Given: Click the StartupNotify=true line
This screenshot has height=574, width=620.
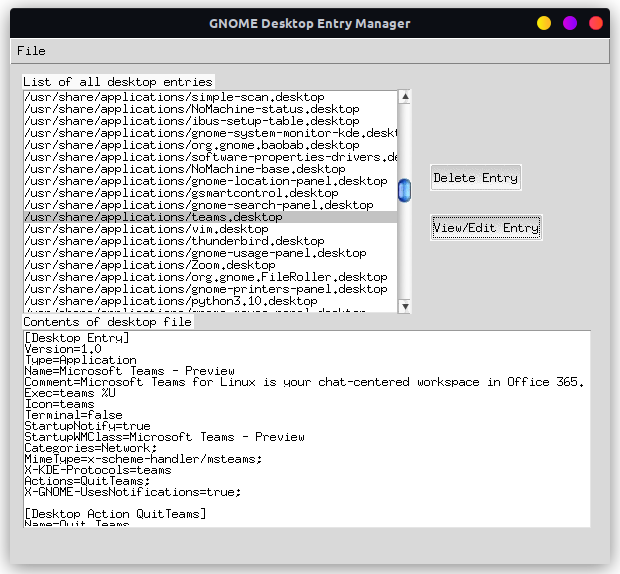Looking at the screenshot, I should point(87,426).
